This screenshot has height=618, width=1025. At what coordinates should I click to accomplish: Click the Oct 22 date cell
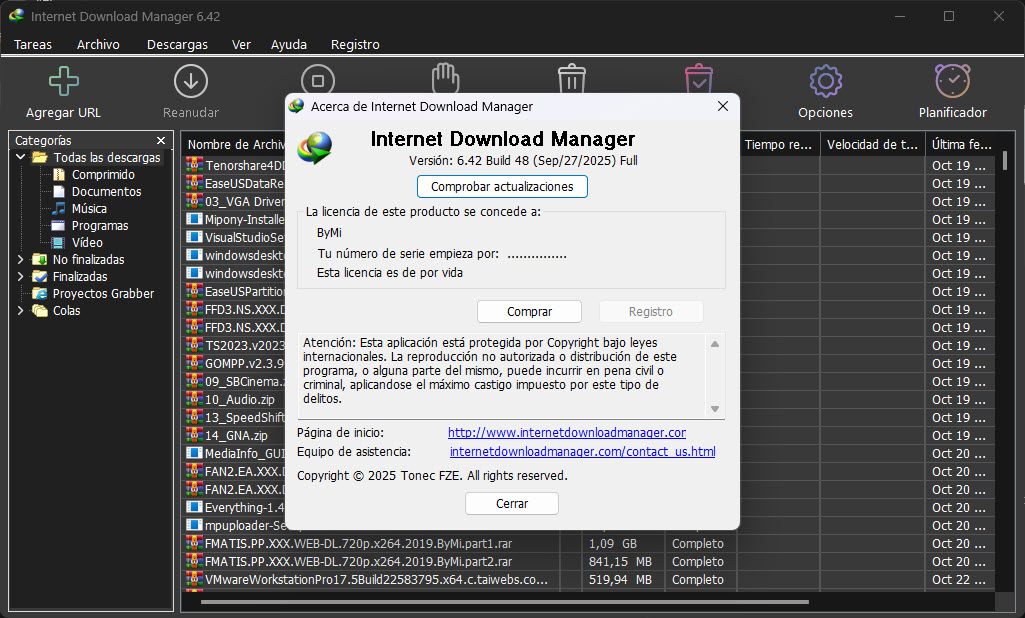(958, 579)
